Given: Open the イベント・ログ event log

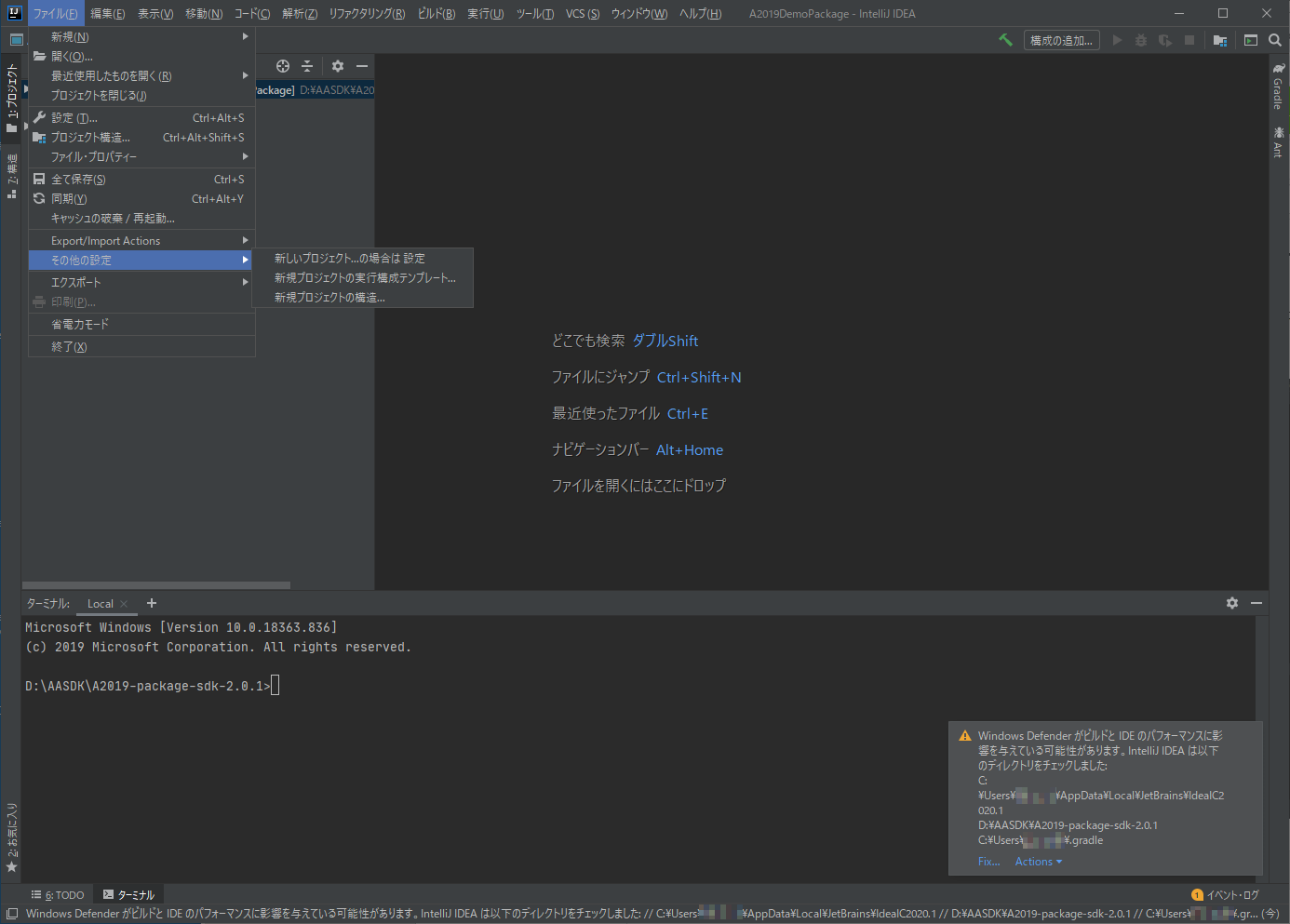Looking at the screenshot, I should click(1225, 894).
